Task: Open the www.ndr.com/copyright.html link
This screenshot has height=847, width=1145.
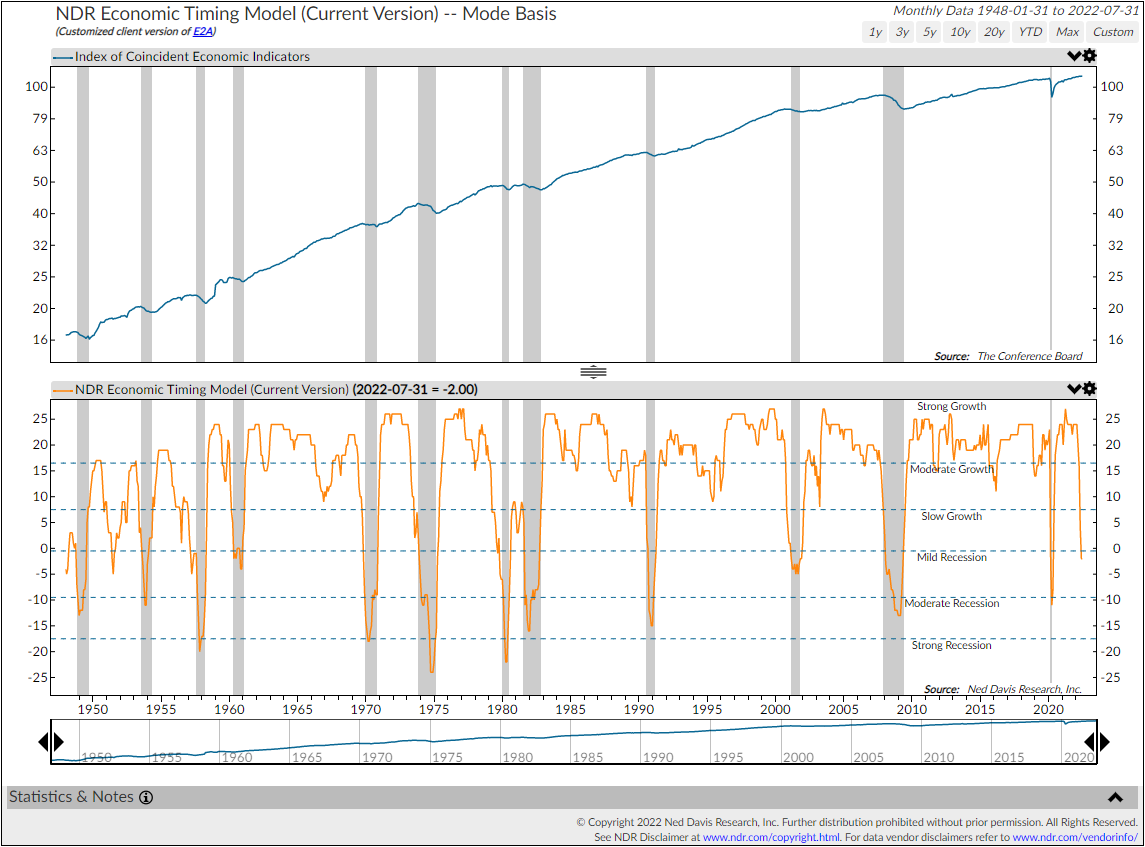Action: (770, 838)
